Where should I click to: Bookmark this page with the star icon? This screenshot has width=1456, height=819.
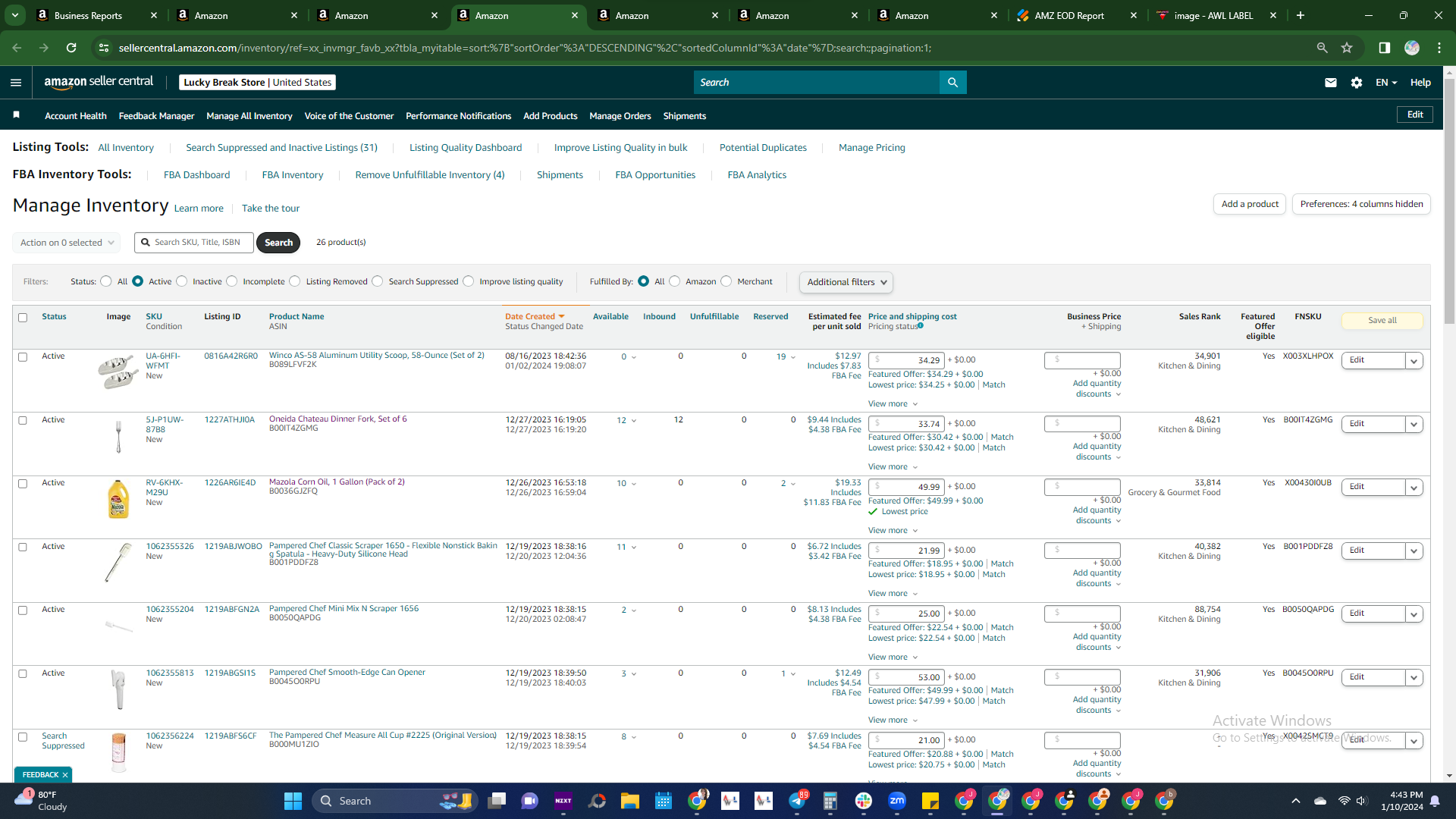tap(1347, 48)
